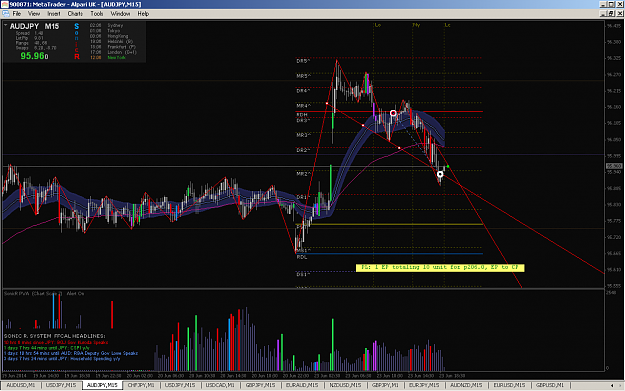The width and height of the screenshot is (625, 391).
Task: Switch to the GBPUSD,M1 chart tab
Action: tap(550, 385)
